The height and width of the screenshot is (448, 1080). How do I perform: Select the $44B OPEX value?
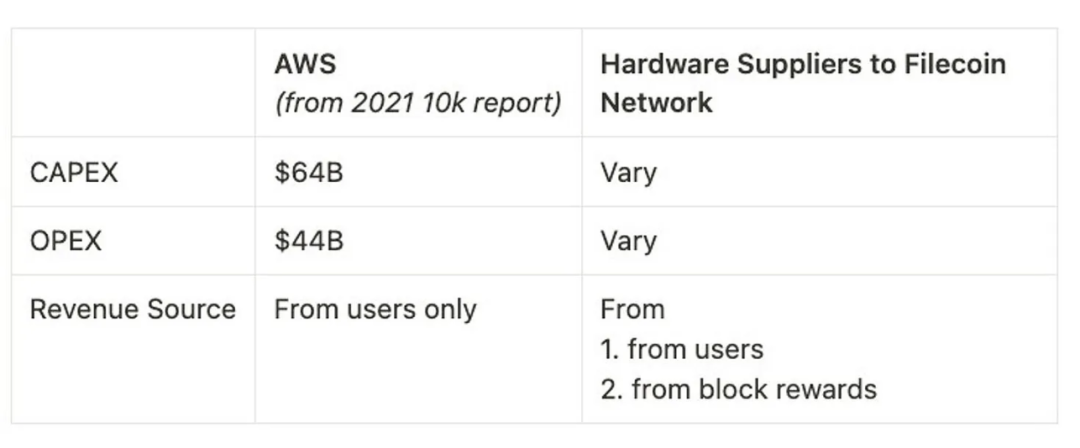click(309, 241)
